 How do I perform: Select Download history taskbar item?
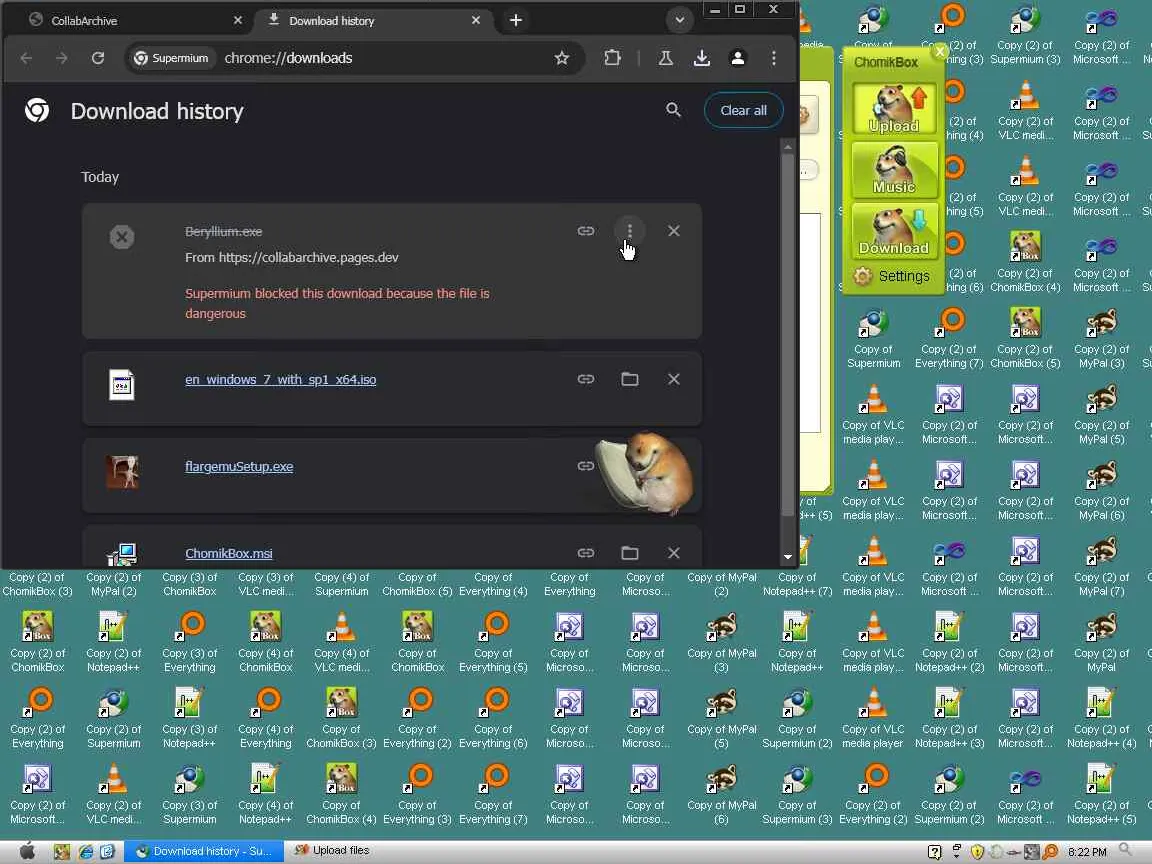tap(204, 852)
